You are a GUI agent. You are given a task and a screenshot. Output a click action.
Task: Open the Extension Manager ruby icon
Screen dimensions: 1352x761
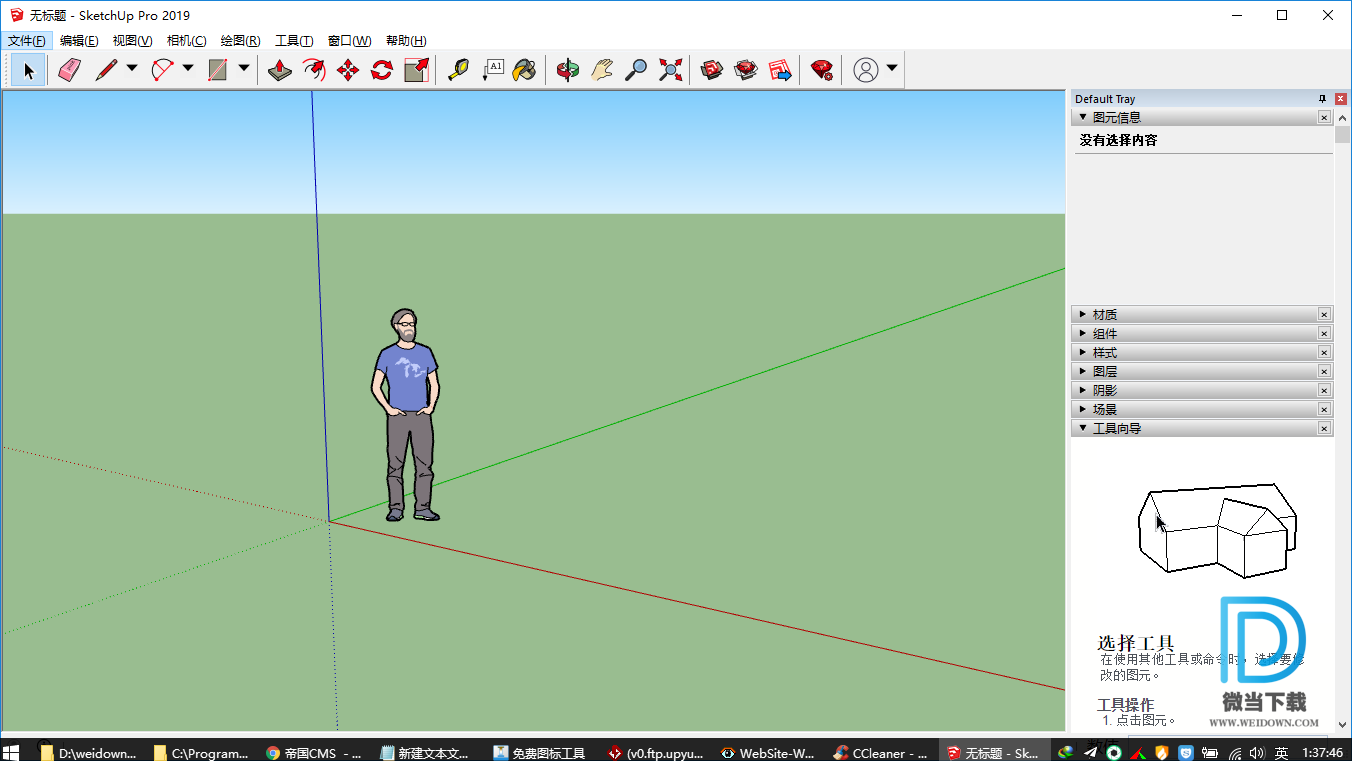[822, 70]
